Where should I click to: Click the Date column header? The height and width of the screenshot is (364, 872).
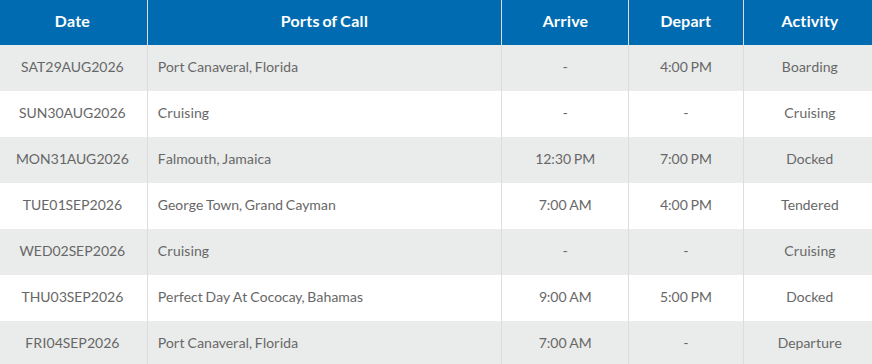pyautogui.click(x=73, y=22)
